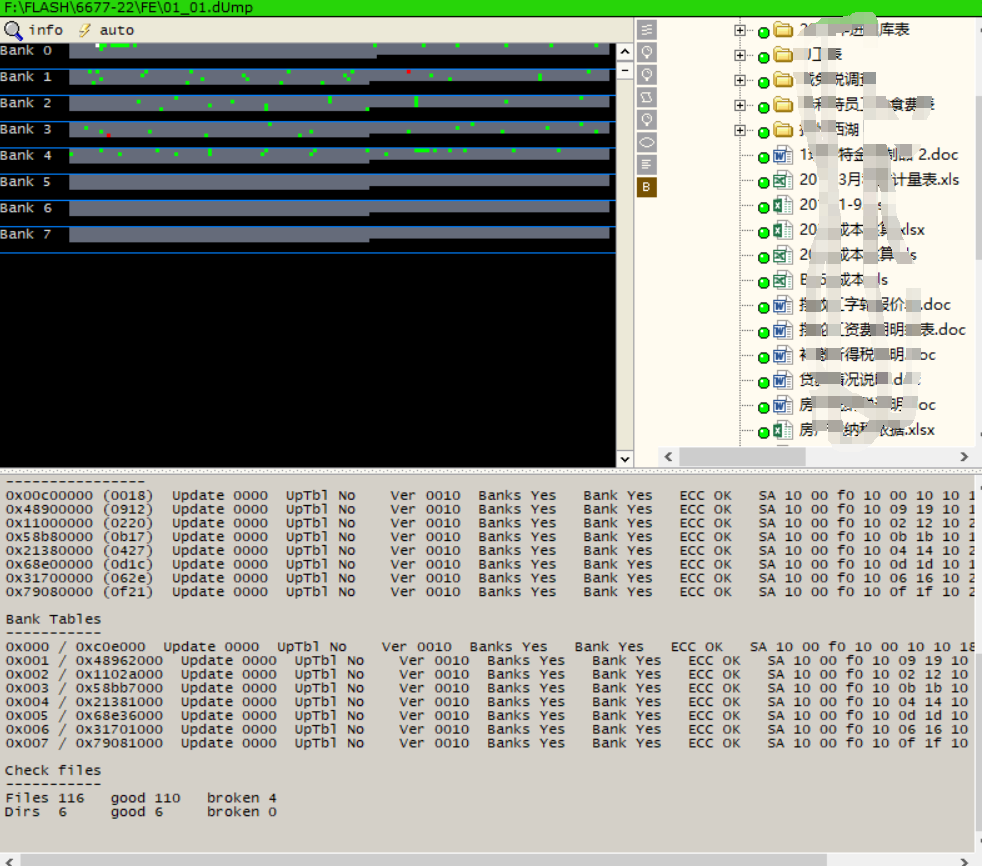Click the Files 116 count text
Image resolution: width=982 pixels, height=866 pixels.
(x=44, y=798)
